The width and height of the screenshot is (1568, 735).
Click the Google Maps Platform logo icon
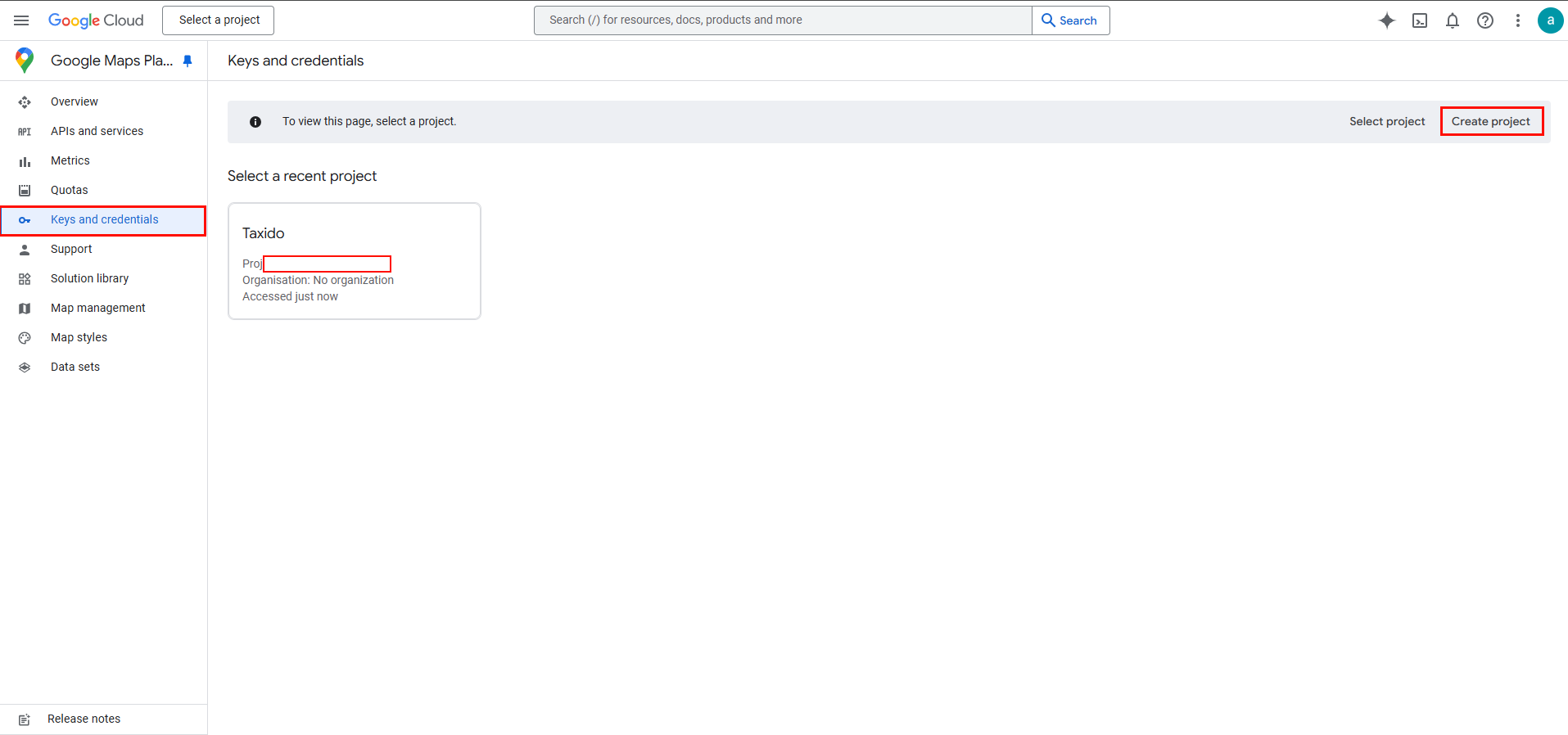click(x=25, y=61)
